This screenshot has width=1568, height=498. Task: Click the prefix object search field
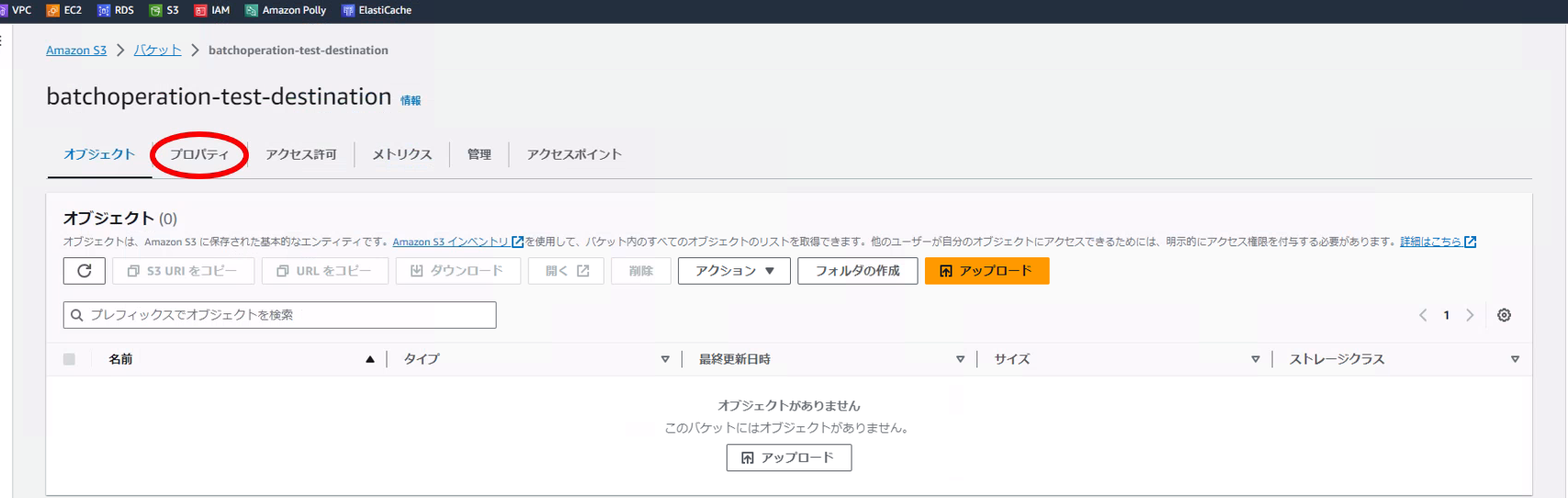(x=280, y=315)
